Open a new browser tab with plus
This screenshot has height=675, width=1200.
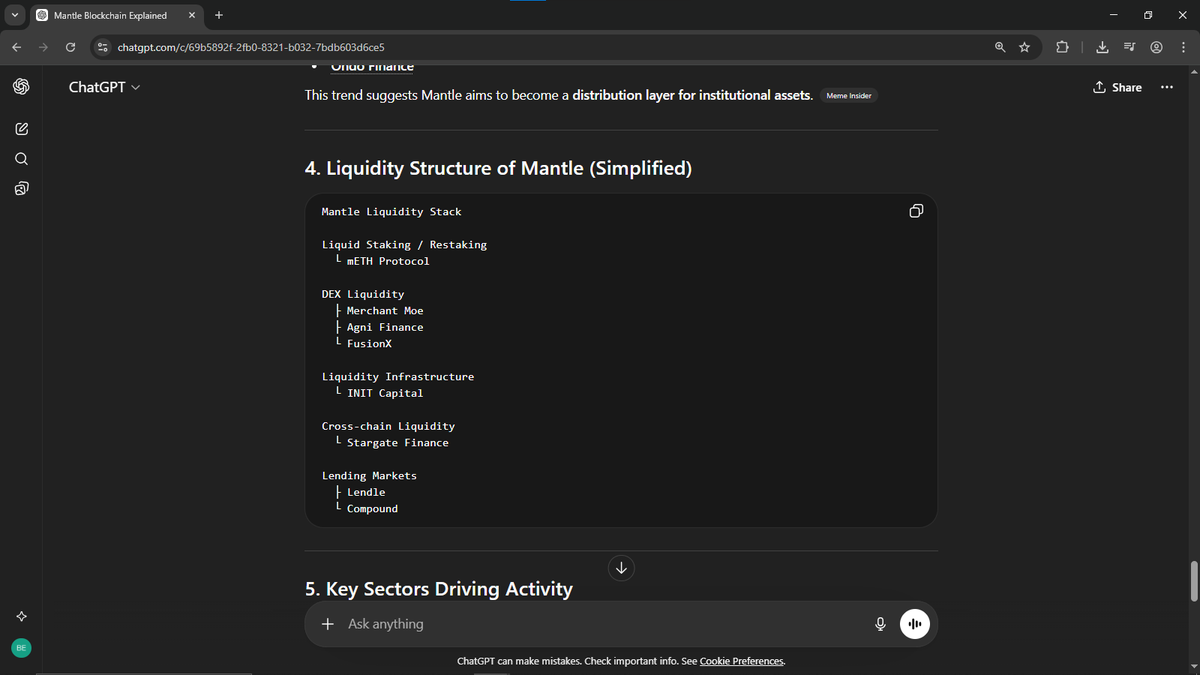[218, 15]
